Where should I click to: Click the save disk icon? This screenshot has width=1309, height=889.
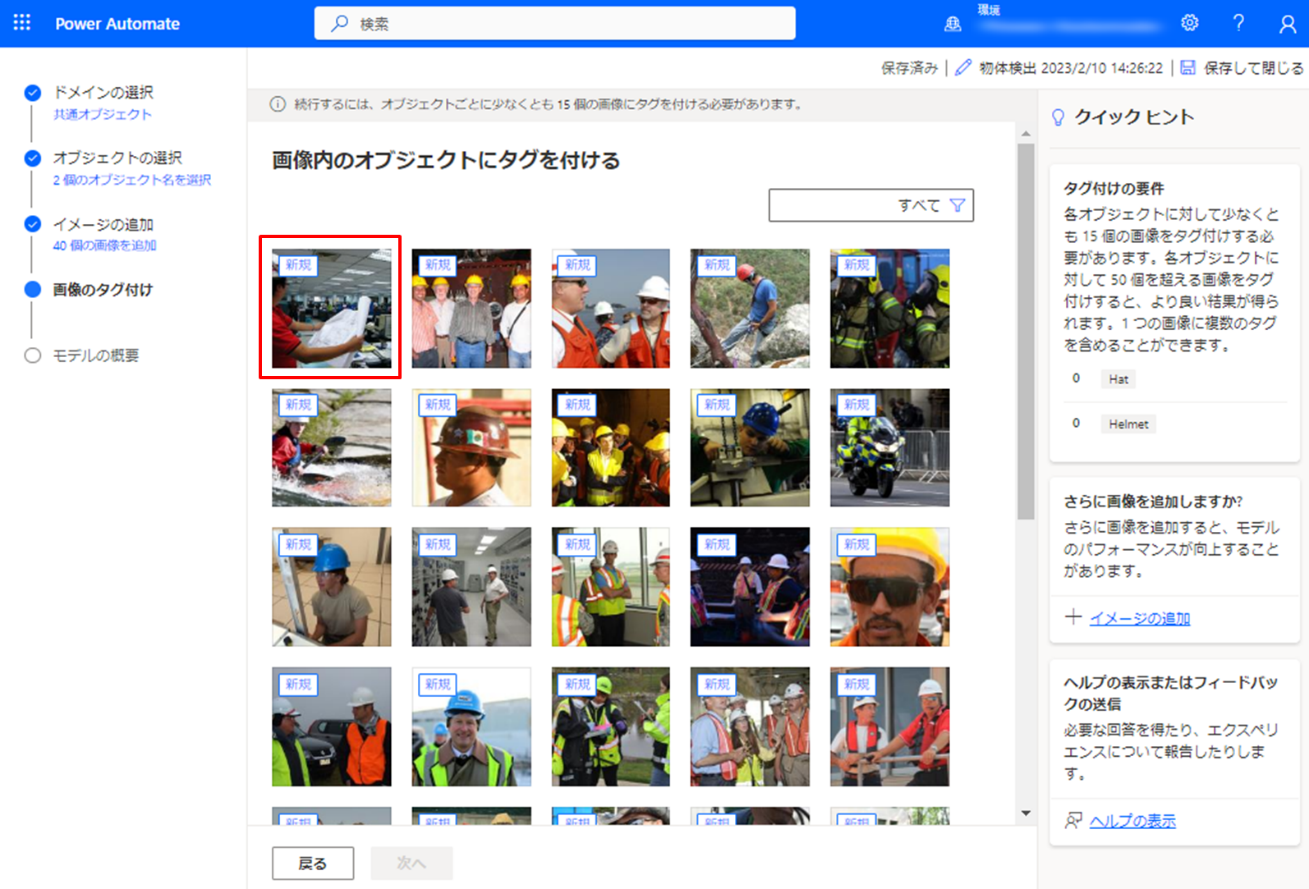coord(1188,68)
